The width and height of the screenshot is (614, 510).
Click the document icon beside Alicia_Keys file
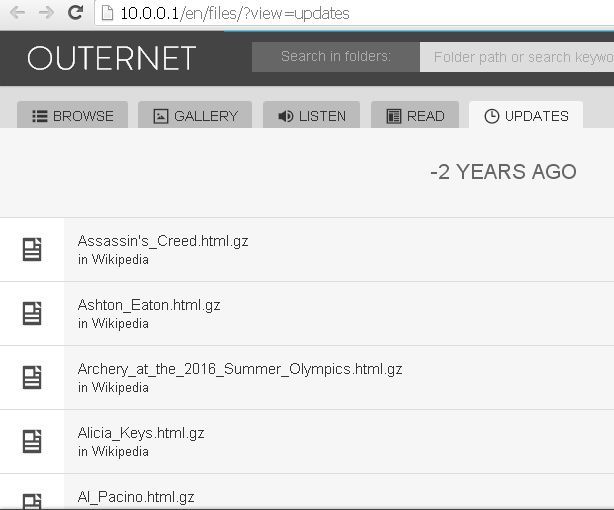(32, 441)
